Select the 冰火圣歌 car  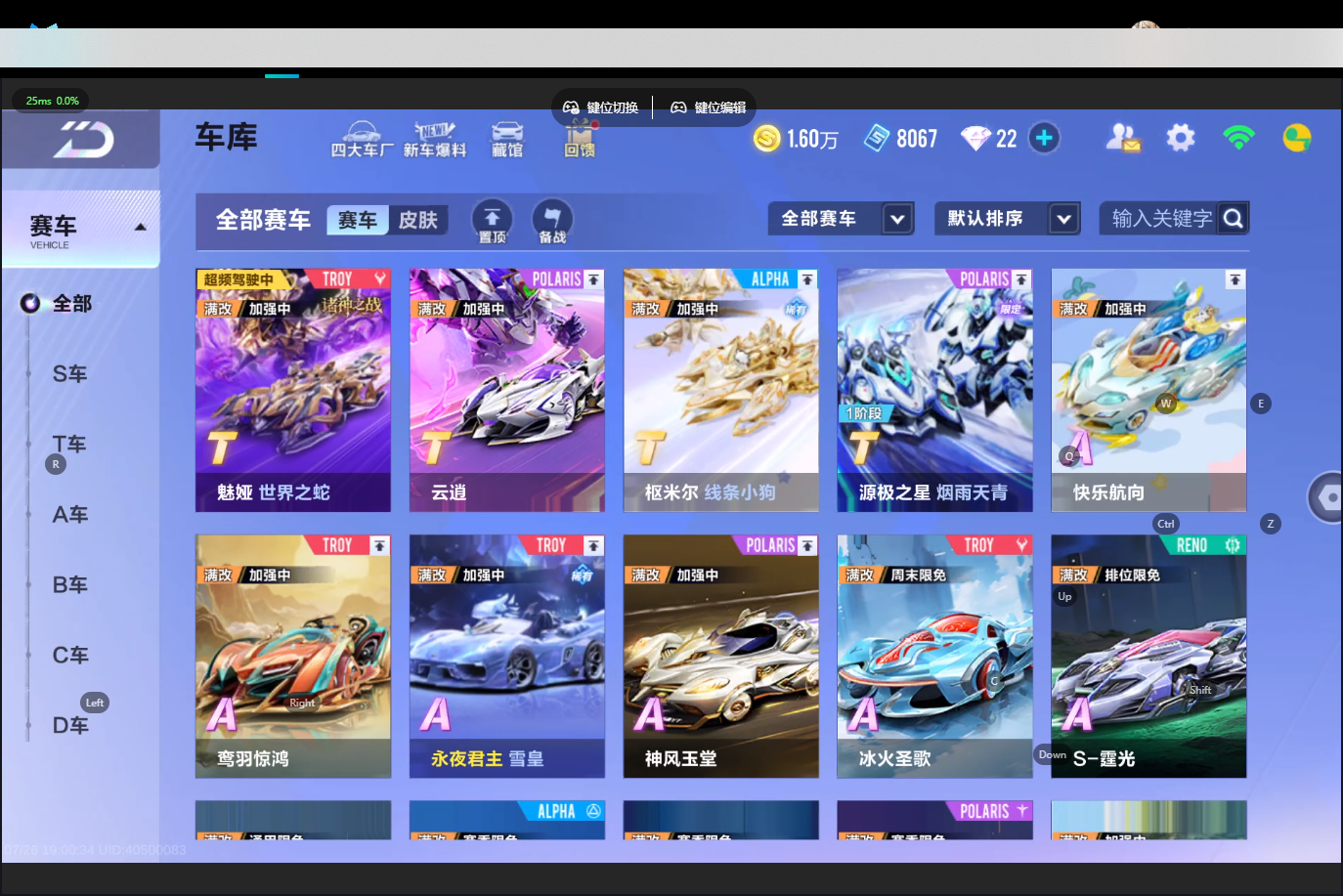pyautogui.click(x=935, y=656)
